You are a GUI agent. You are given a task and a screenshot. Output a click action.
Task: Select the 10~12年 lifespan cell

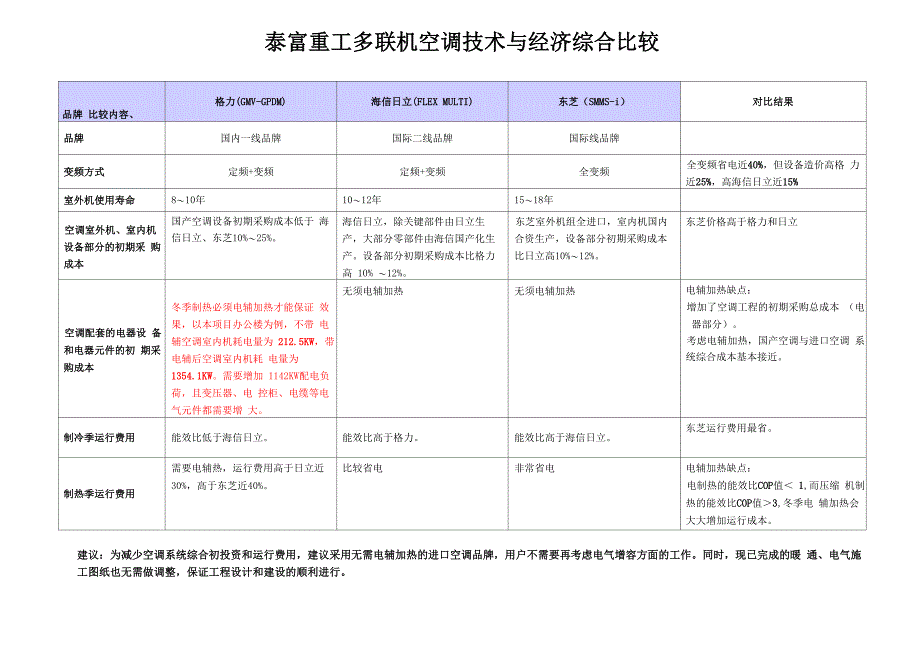point(362,201)
